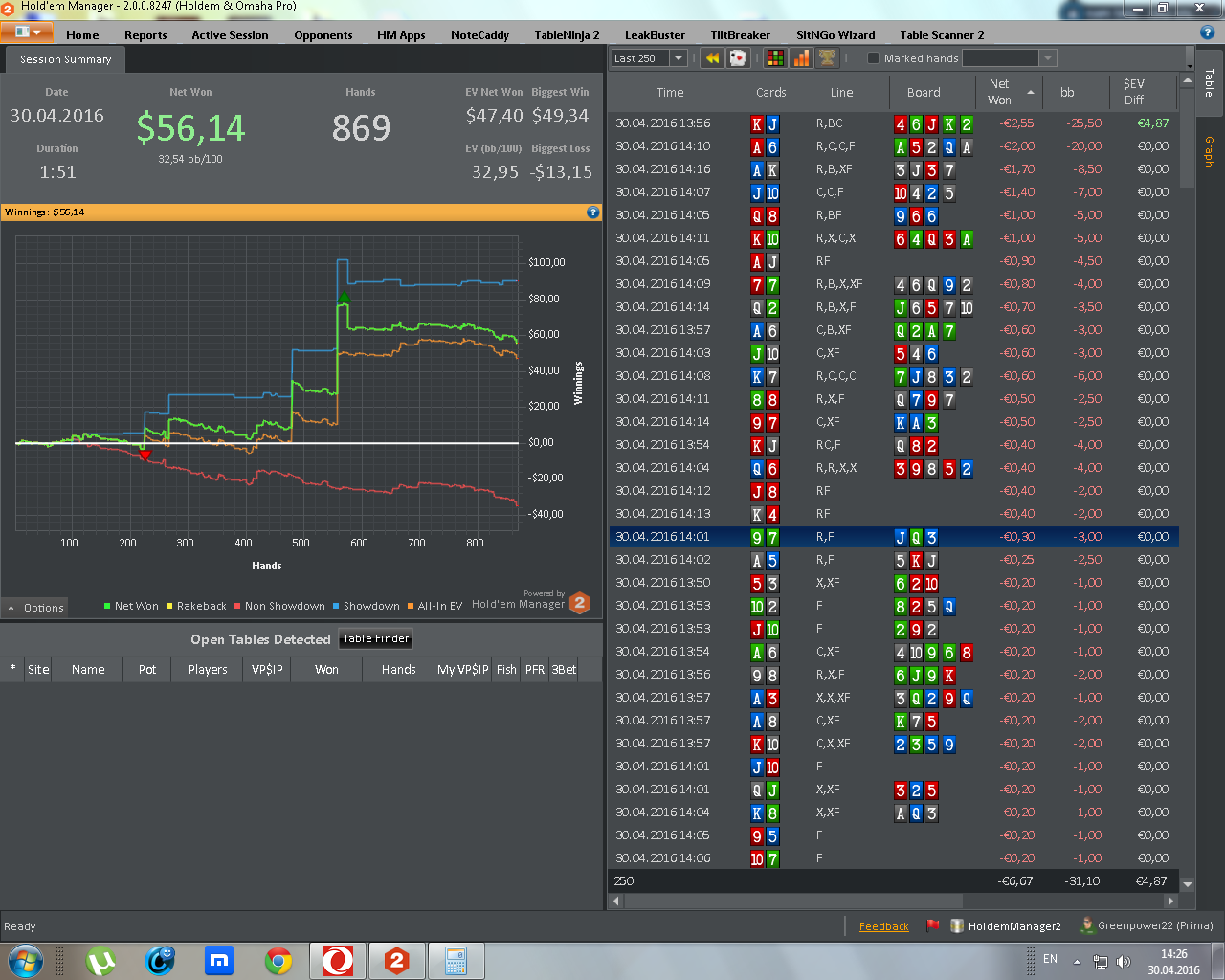Show hidden system tray icons
Viewport: 1225px width, 980px height.
tap(1077, 961)
